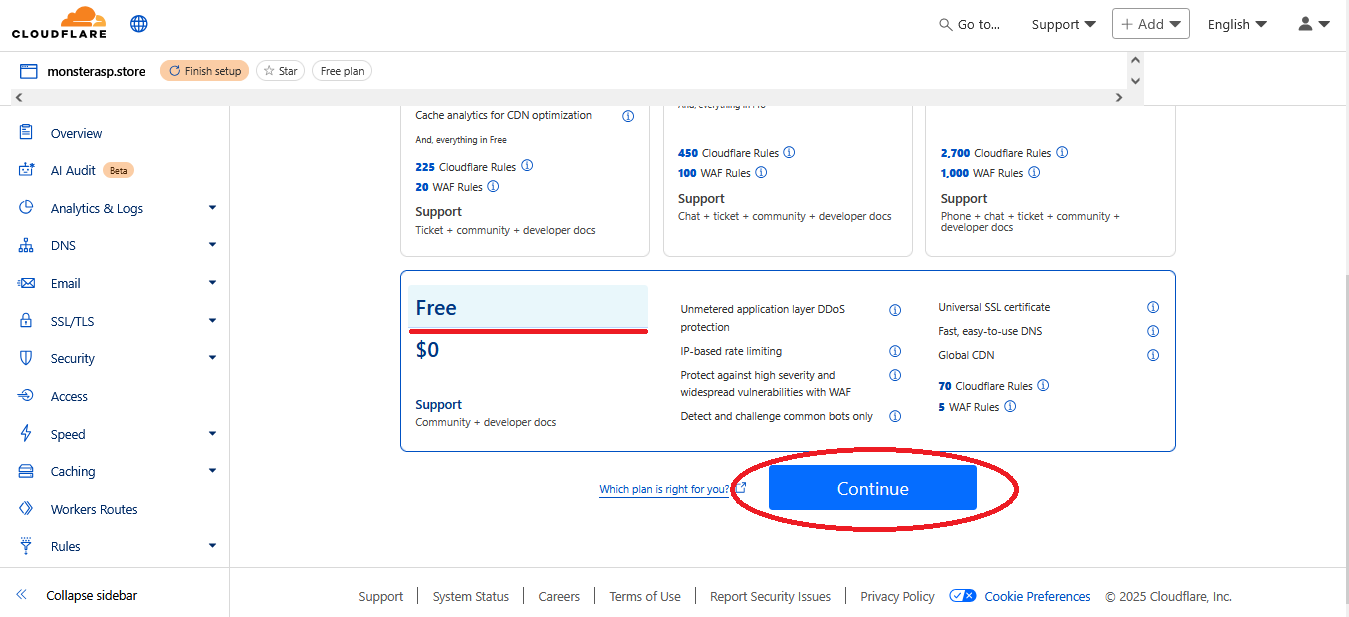
Task: Open 'Which plan is right for you?' link
Action: coord(665,489)
